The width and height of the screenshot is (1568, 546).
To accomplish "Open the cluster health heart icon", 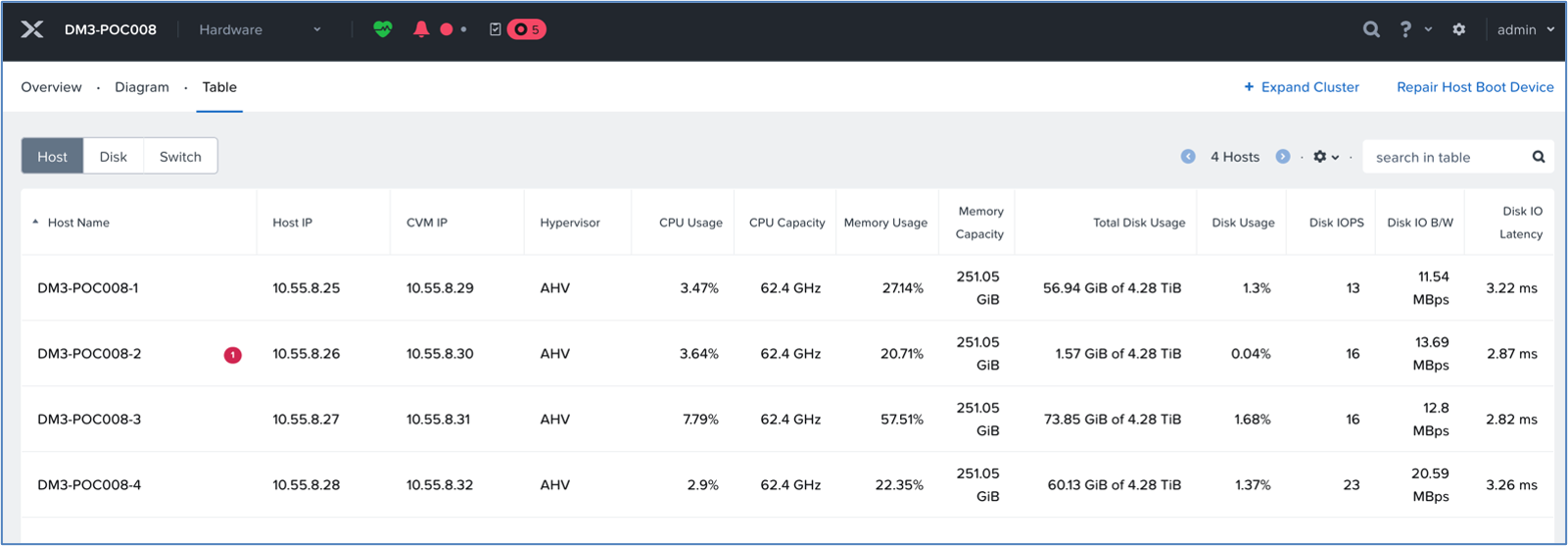I will [383, 29].
